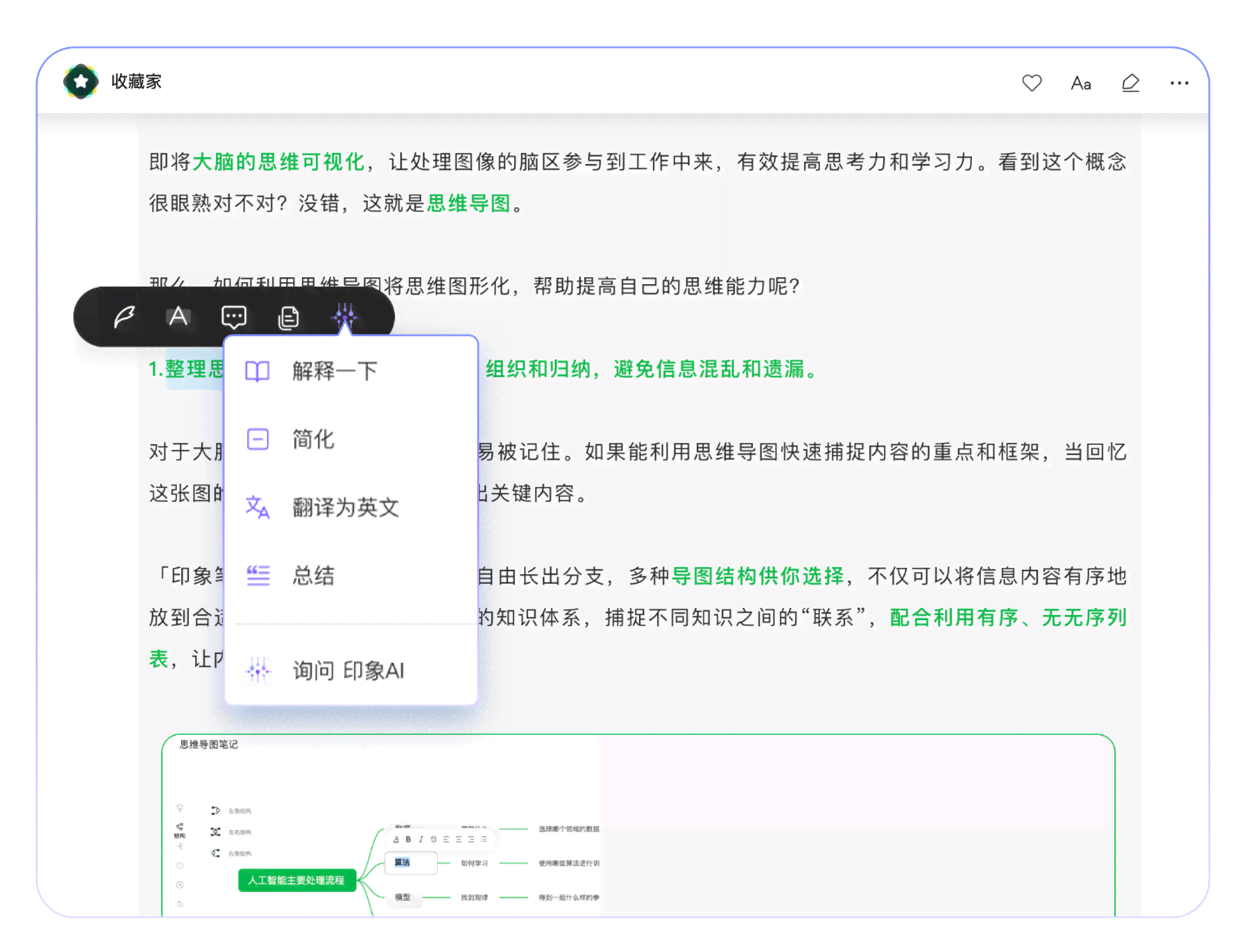Click the heart favorite icon

coord(1032,83)
